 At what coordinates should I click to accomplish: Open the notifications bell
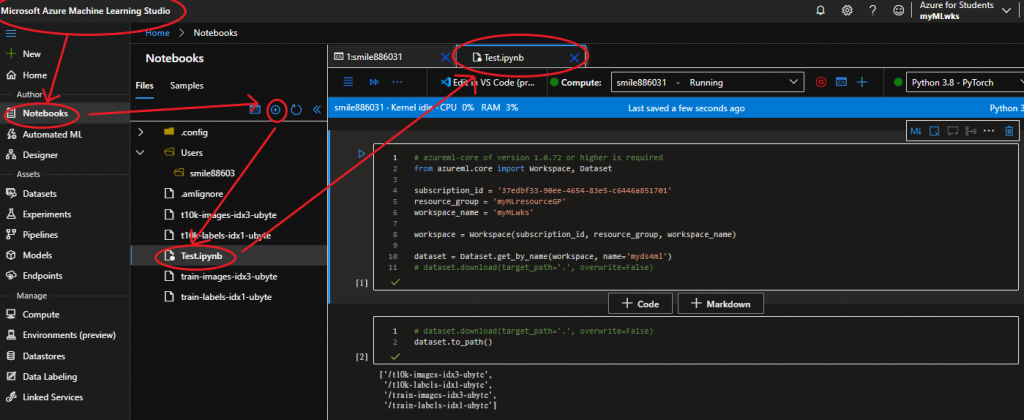tap(821, 10)
